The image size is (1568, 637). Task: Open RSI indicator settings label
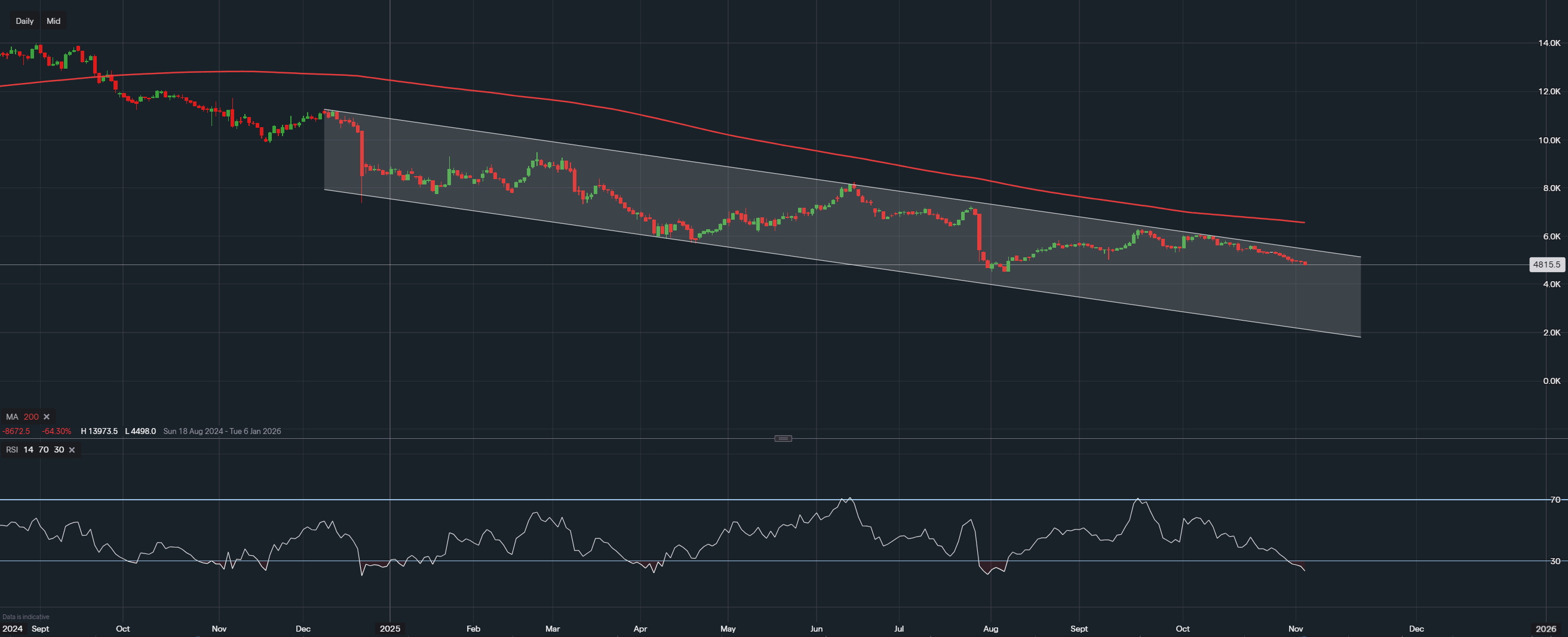click(x=11, y=450)
